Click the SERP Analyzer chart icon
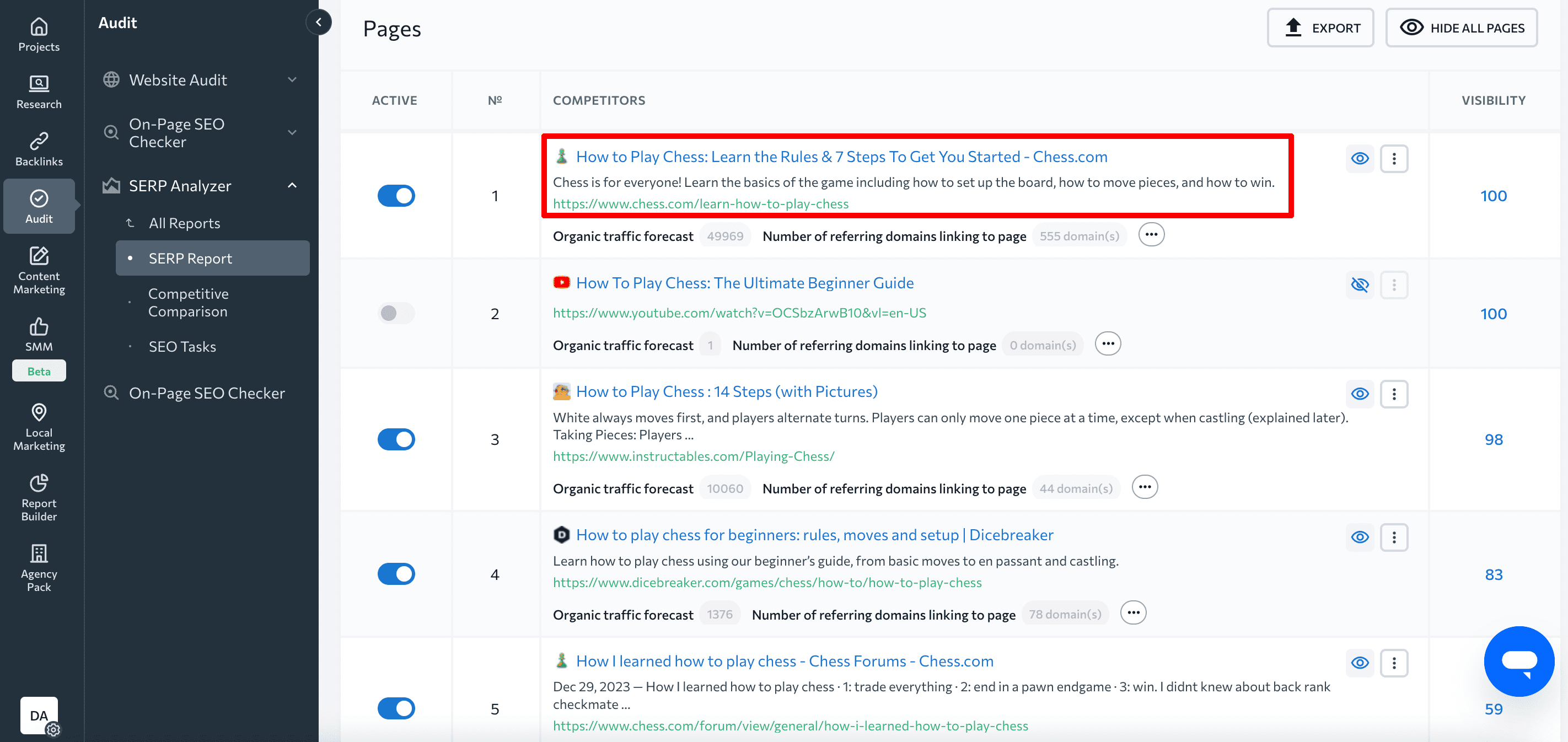The height and width of the screenshot is (742, 1568). [111, 186]
